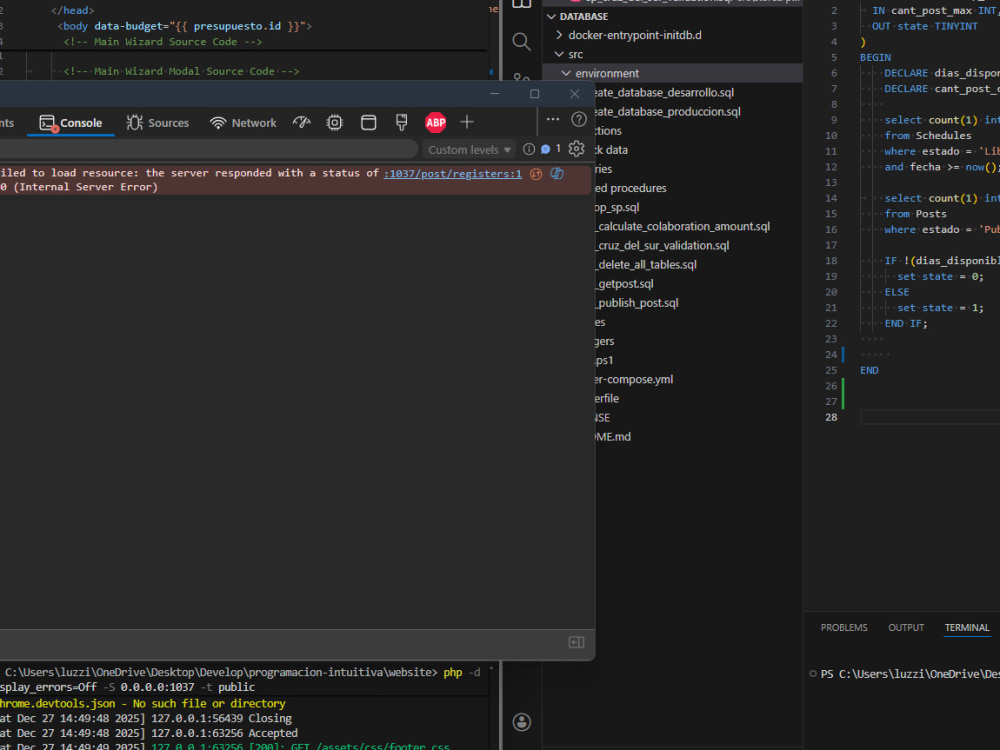Follow the :1037/post/registers:1 link
This screenshot has height=750, width=1000.
pos(452,173)
